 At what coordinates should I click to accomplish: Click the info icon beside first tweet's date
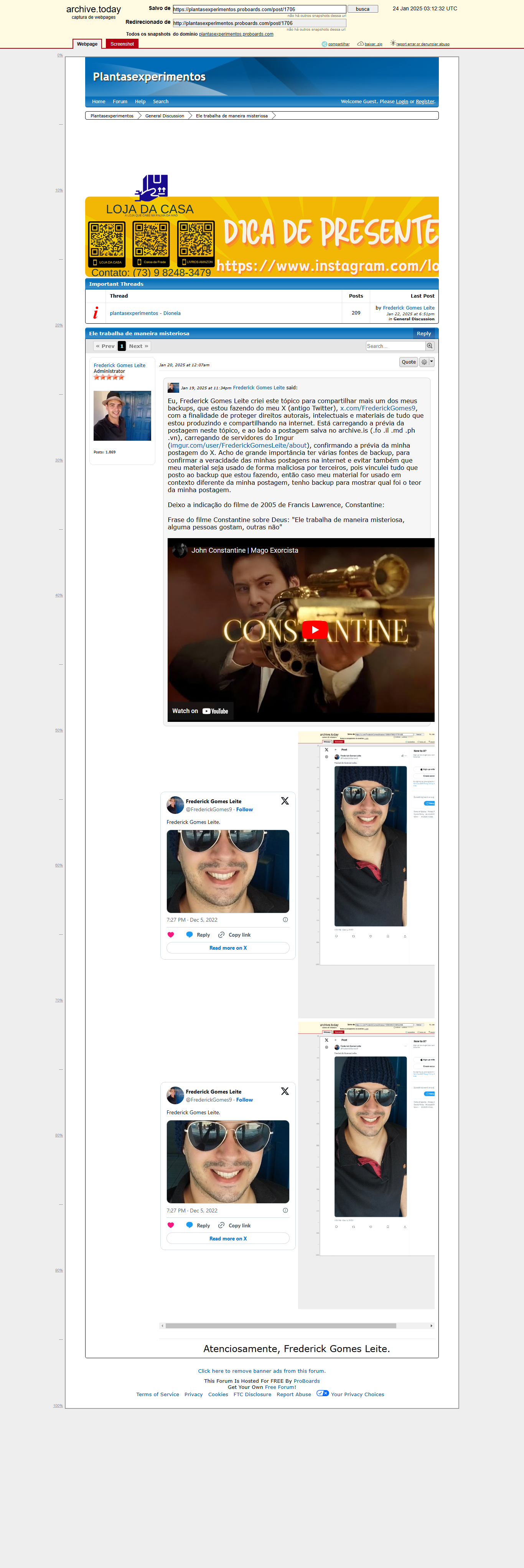coord(285,920)
